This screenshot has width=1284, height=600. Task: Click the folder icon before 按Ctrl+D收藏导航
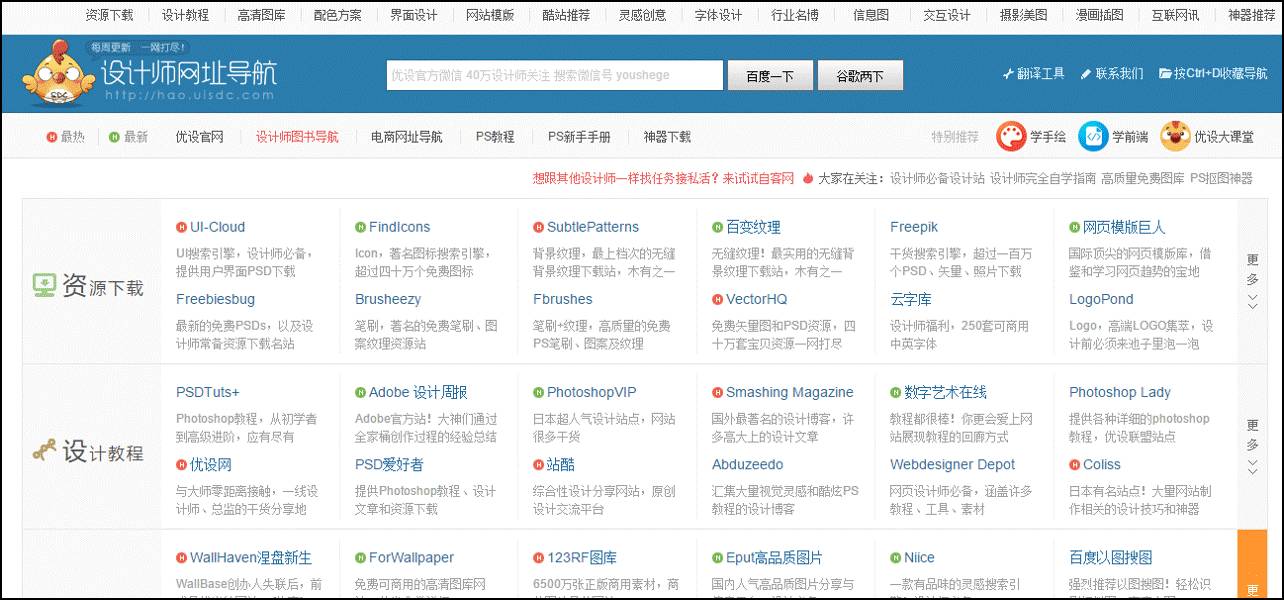tap(1166, 73)
